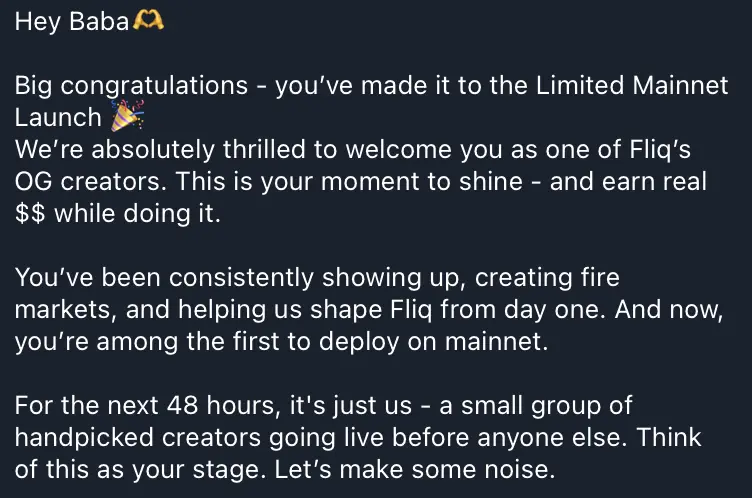Image resolution: width=752 pixels, height=498 pixels.
Task: Click the party popper emoji after Launch
Action: point(128,116)
